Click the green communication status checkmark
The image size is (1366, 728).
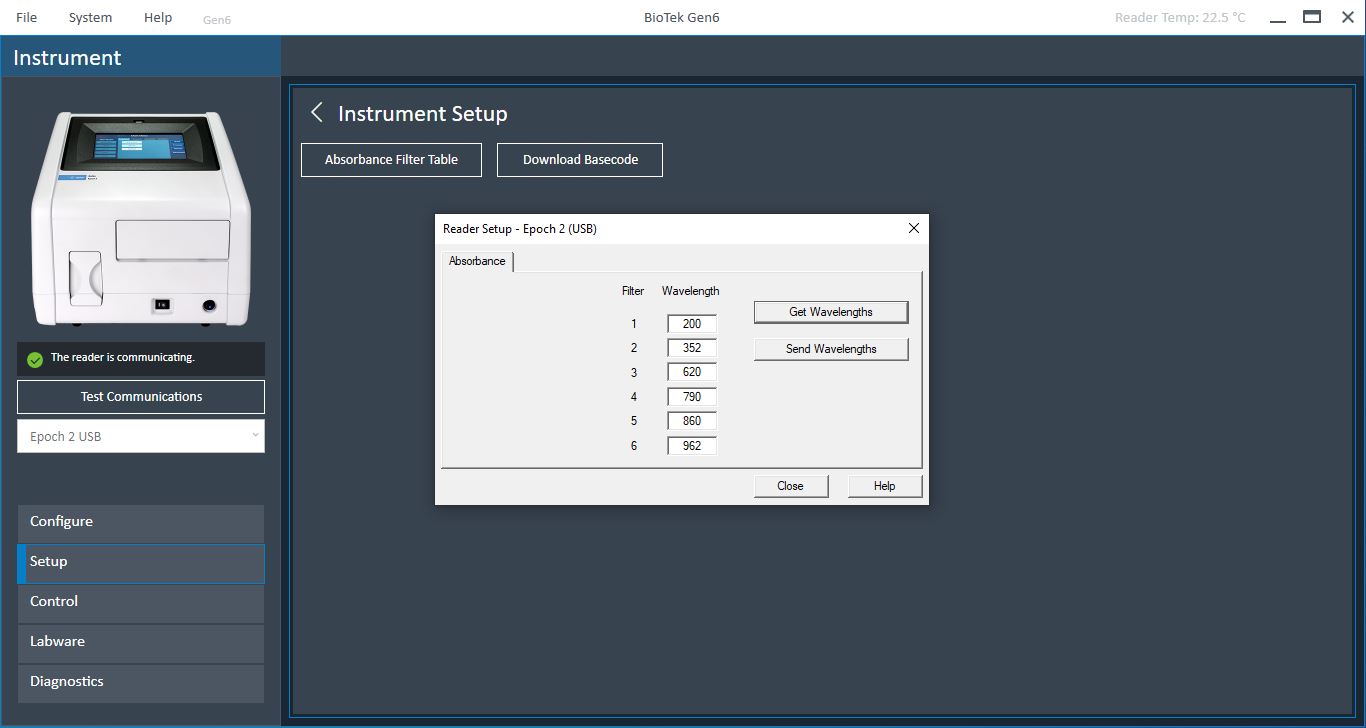(x=35, y=359)
